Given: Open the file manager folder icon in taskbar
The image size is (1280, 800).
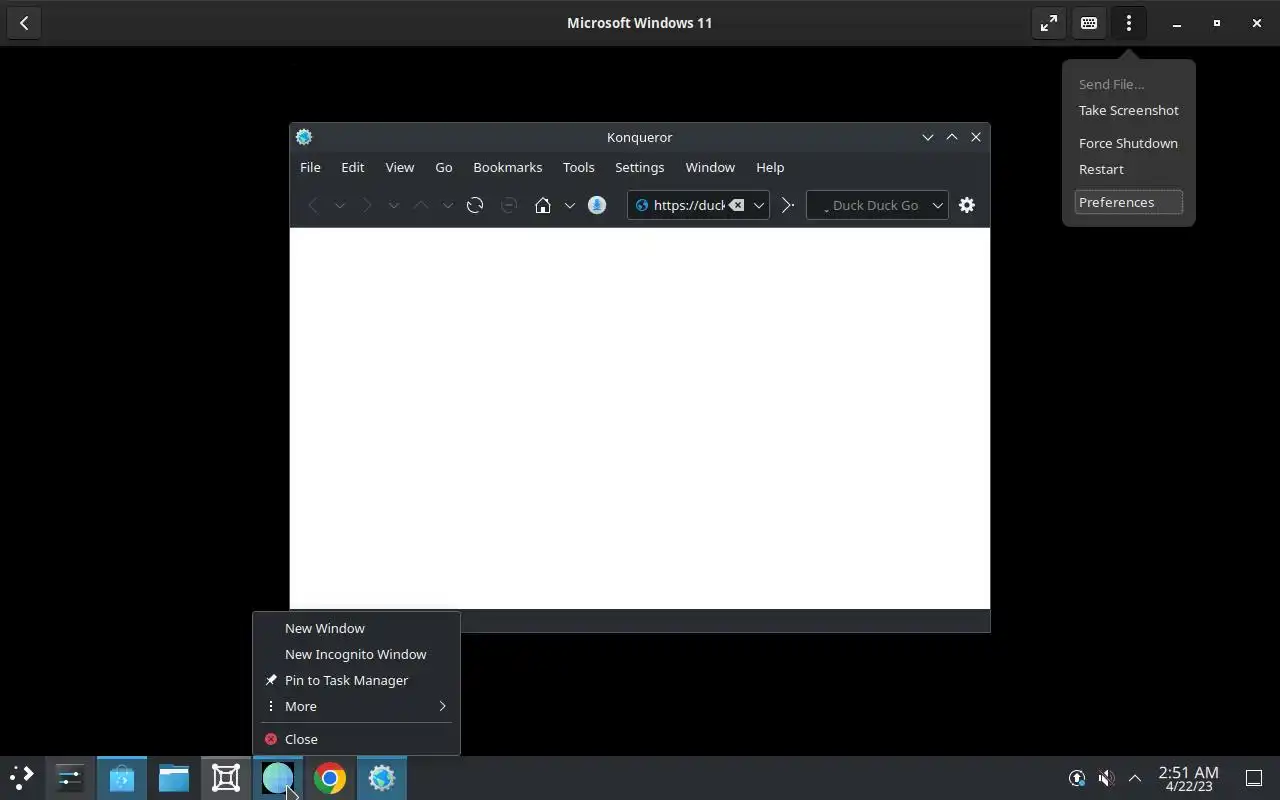Looking at the screenshot, I should click(174, 778).
